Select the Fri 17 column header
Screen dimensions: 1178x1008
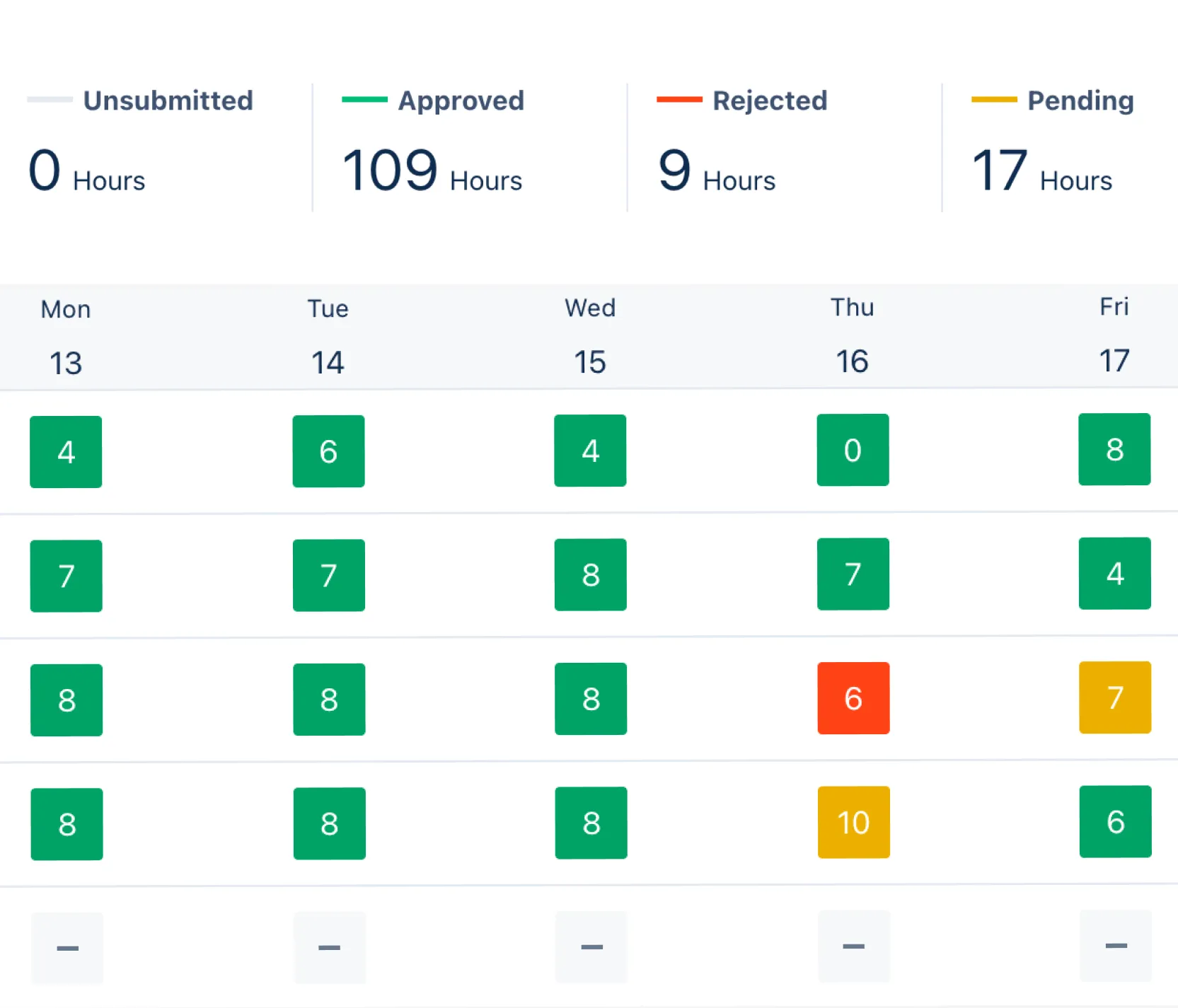pos(1114,335)
